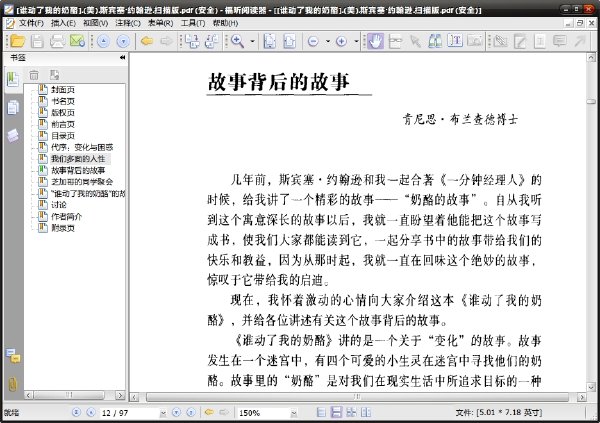Go to the previous page using the toolbar up arrow
The width and height of the screenshot is (600, 423).
coord(103,41)
